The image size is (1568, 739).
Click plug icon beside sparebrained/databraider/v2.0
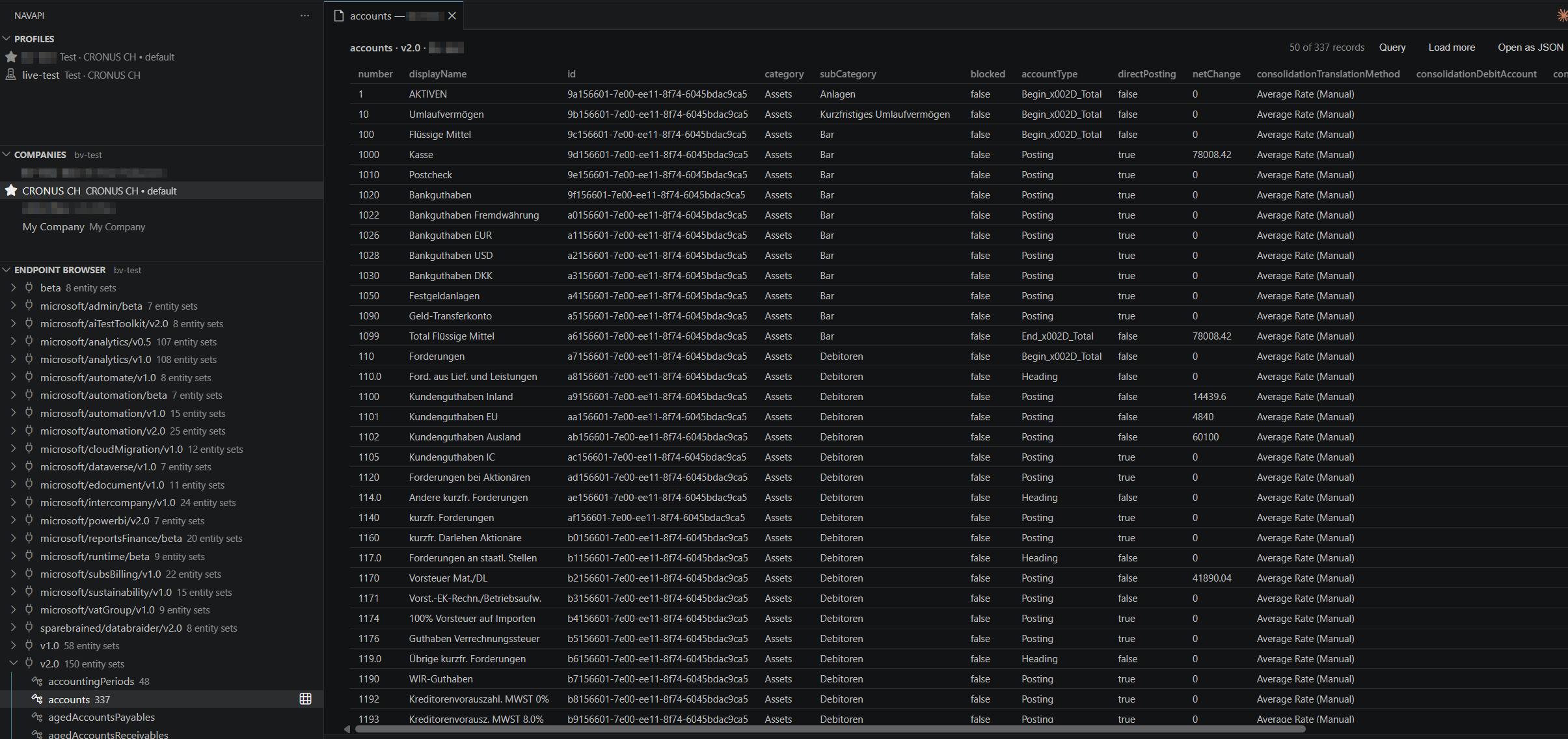tap(29, 628)
